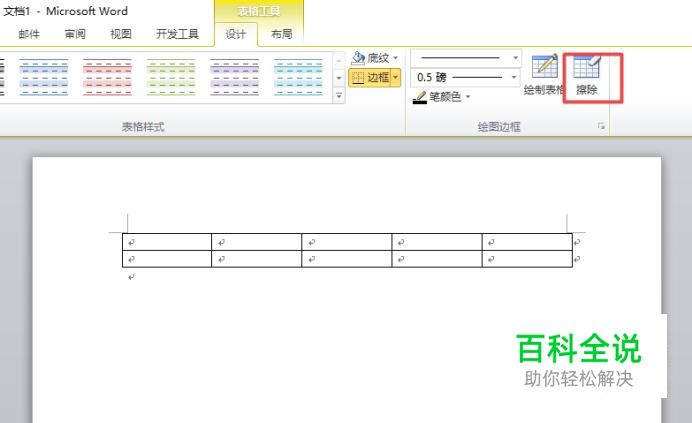
Task: Open the 审阅 Review tab
Action: [75, 34]
